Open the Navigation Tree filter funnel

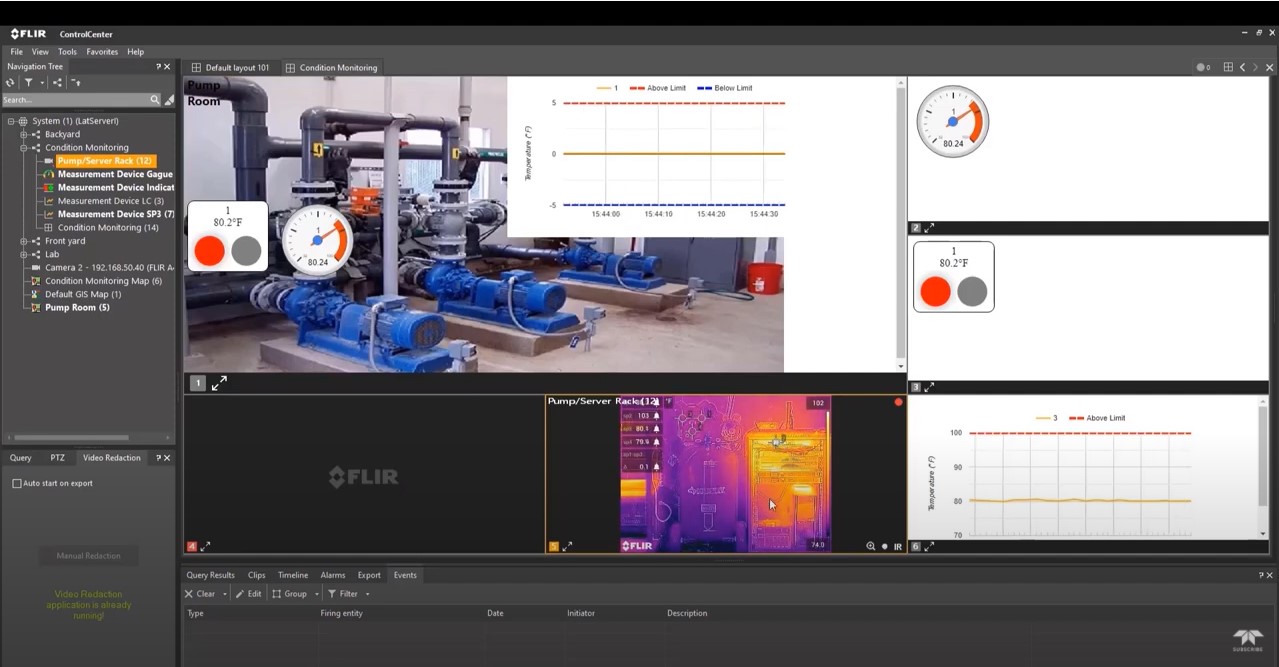click(x=29, y=83)
